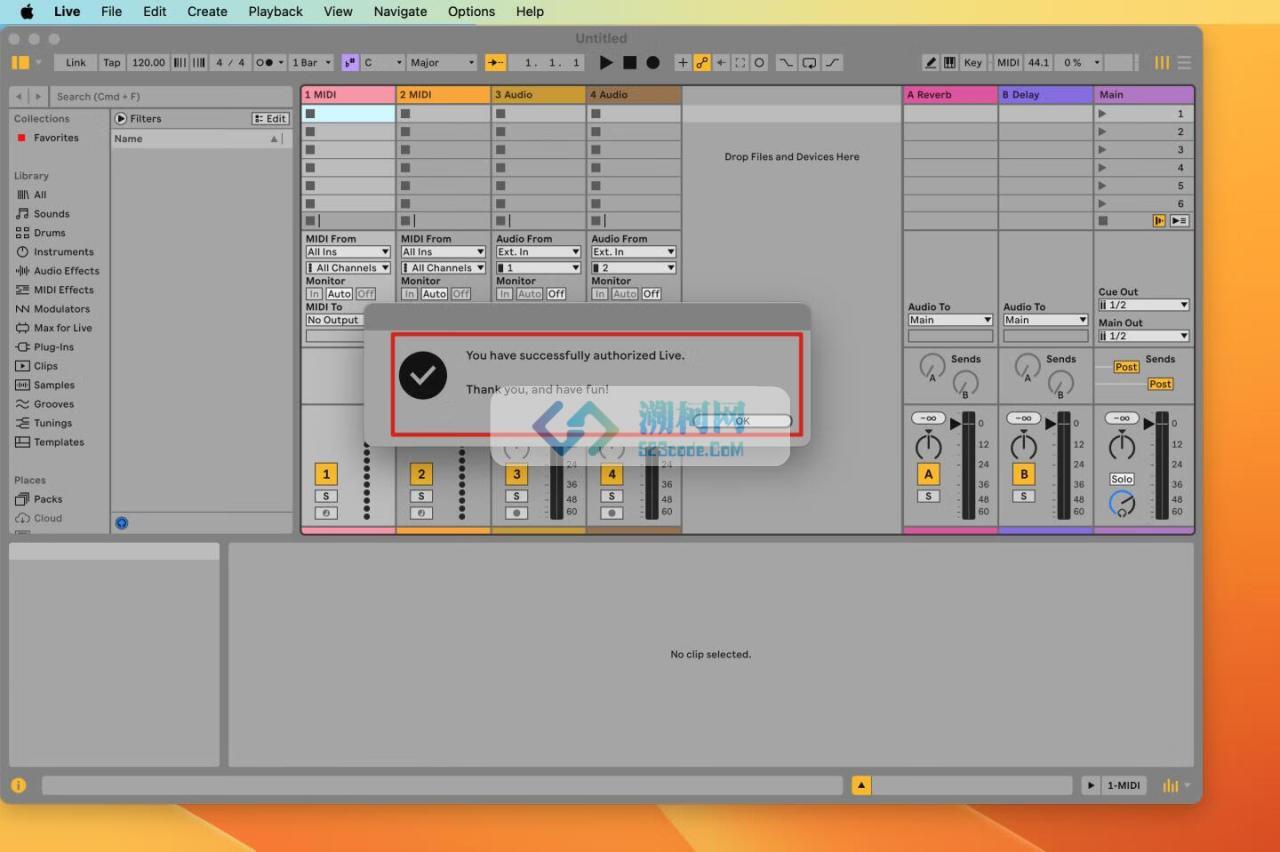Open the 1 Bar quantization dropdown
Viewport: 1280px width, 852px height.
[311, 62]
